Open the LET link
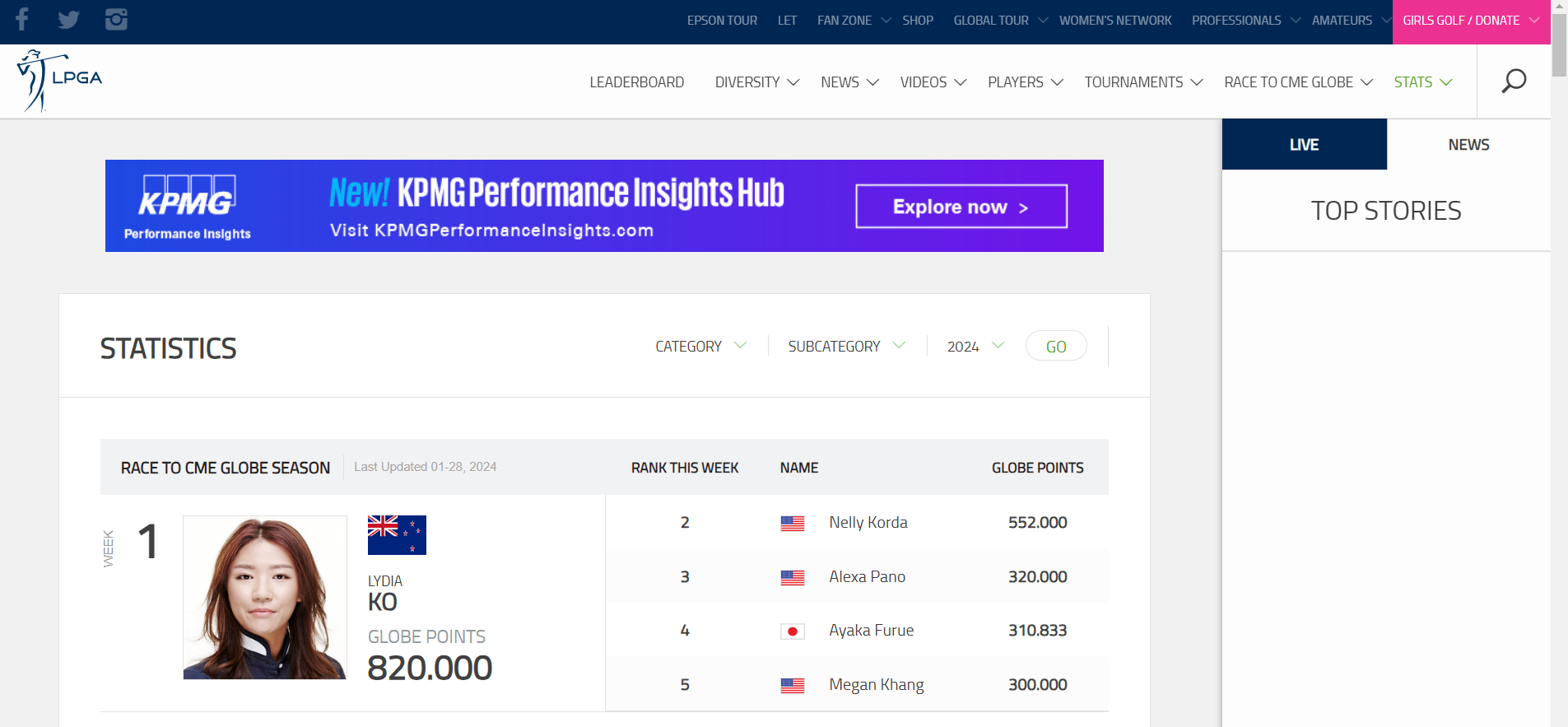1568x727 pixels. coord(787,20)
